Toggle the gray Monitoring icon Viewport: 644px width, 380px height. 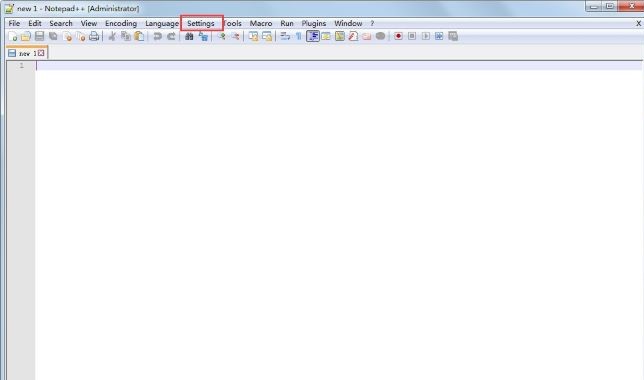pyautogui.click(x=380, y=36)
